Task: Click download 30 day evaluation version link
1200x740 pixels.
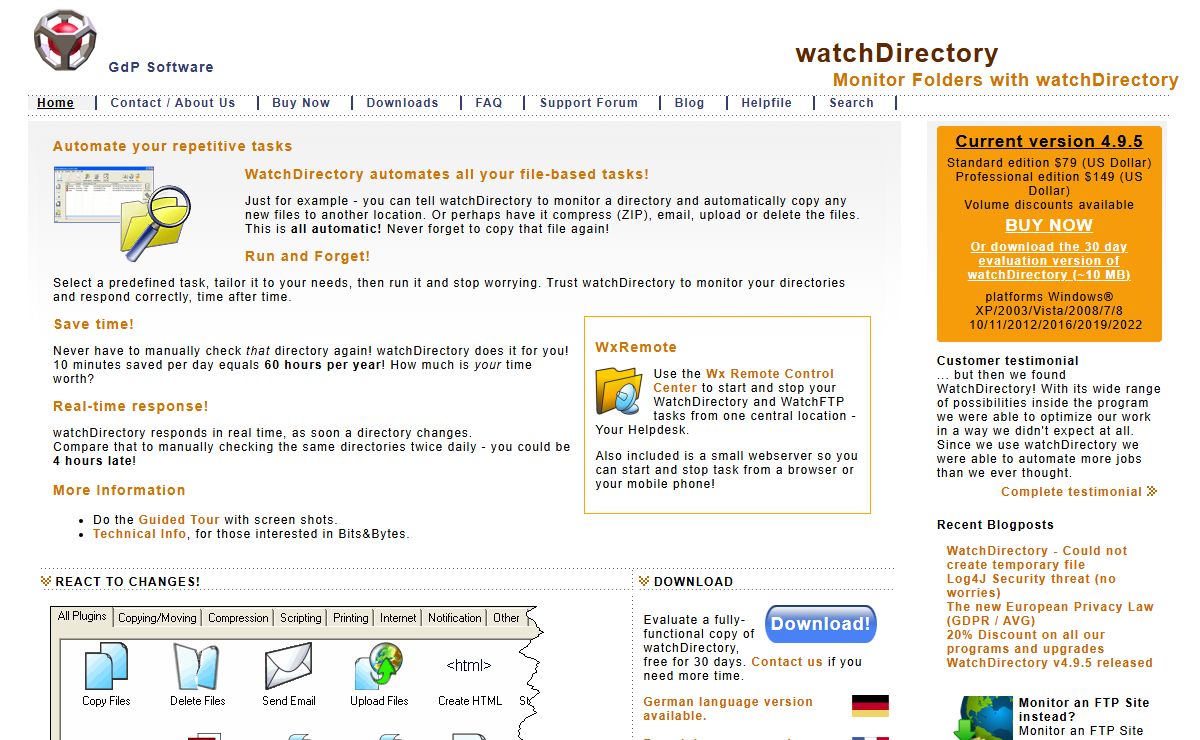Action: [1049, 260]
